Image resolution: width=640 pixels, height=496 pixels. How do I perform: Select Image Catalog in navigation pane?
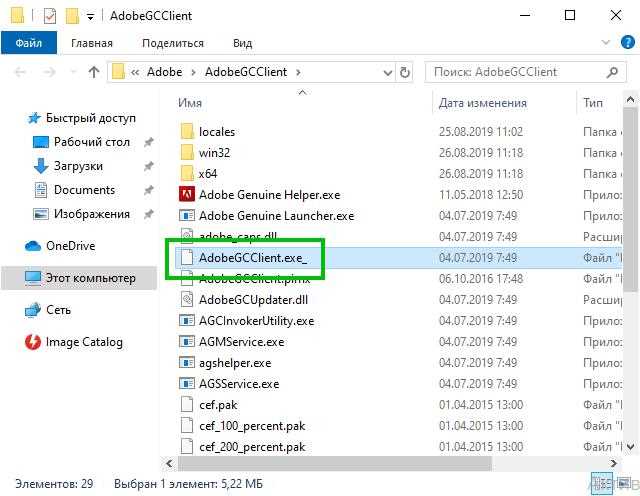pyautogui.click(x=84, y=342)
